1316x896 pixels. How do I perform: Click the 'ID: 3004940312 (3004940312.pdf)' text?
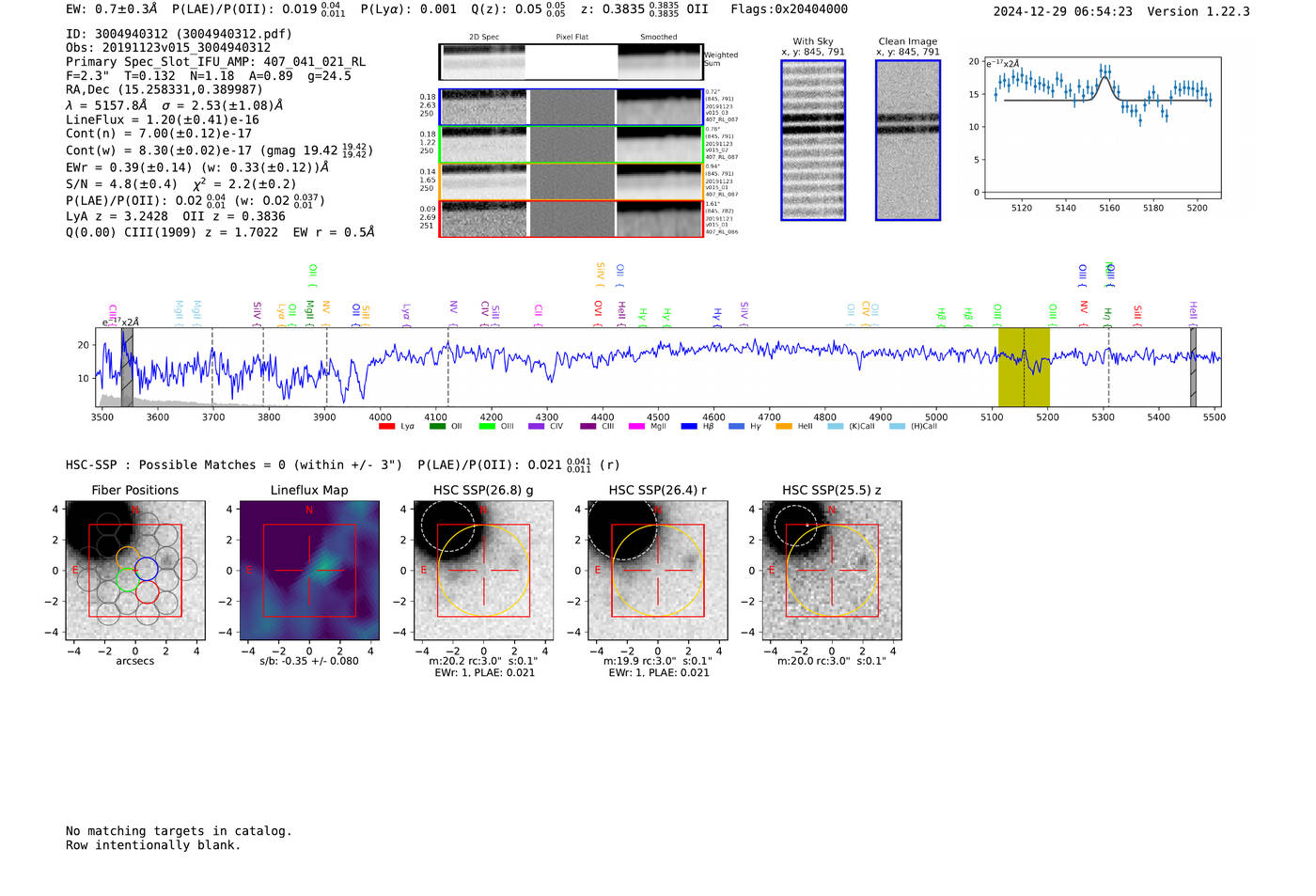click(179, 34)
